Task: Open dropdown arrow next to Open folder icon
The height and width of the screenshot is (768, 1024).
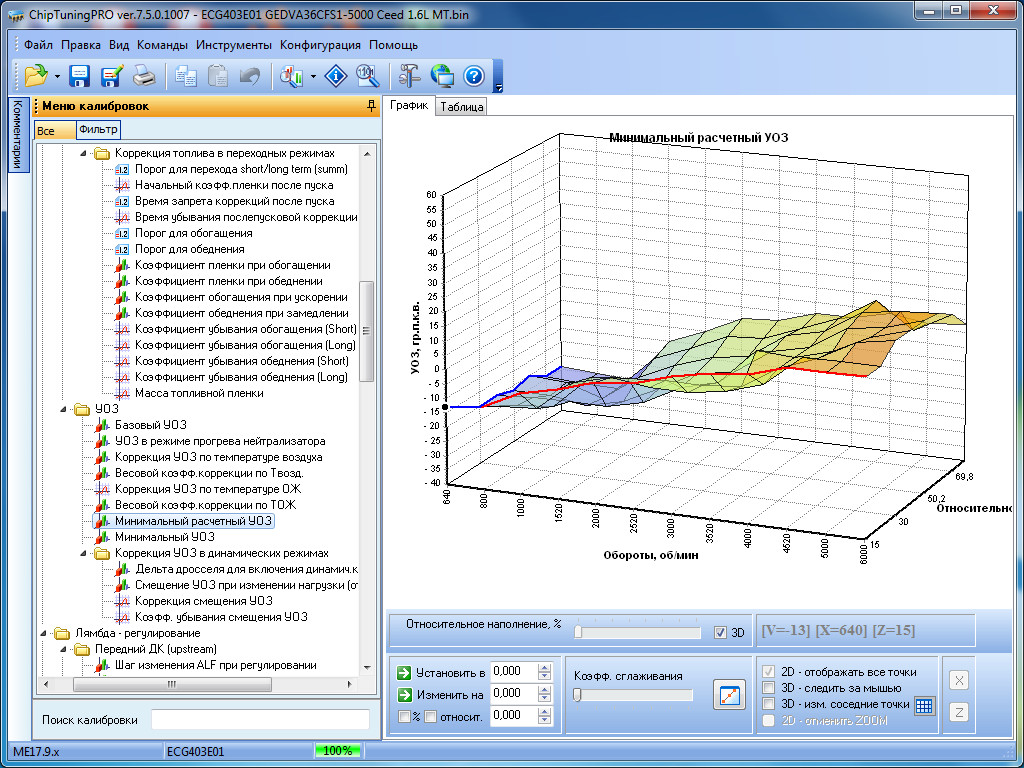Action: pos(58,76)
